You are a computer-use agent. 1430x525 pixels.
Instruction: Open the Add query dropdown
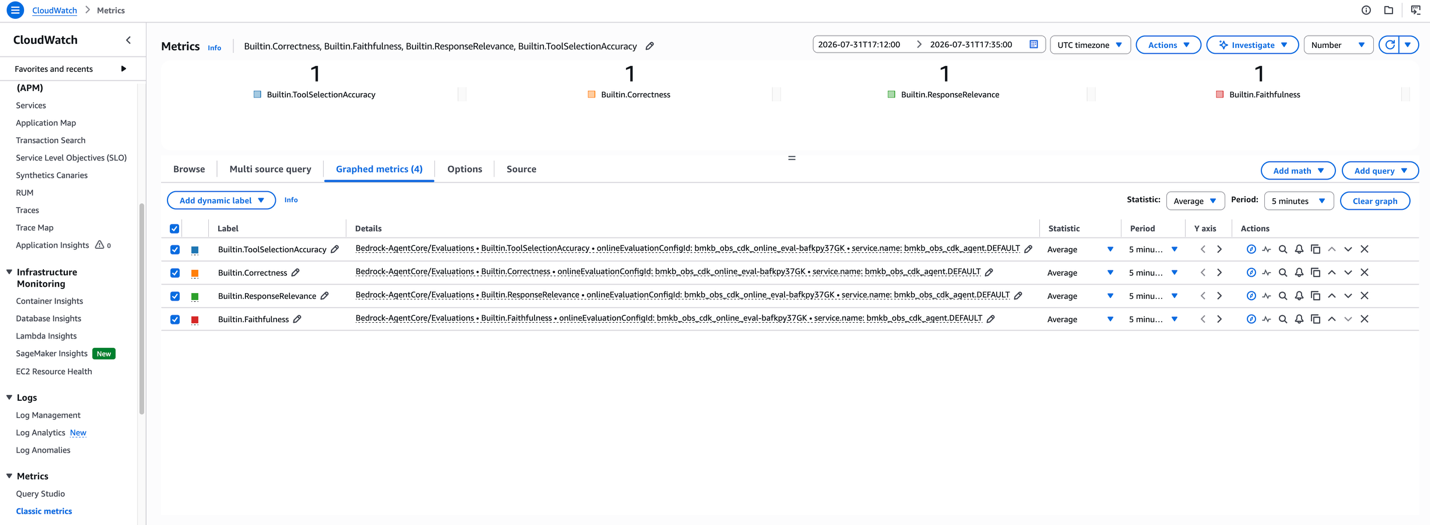pos(1380,171)
